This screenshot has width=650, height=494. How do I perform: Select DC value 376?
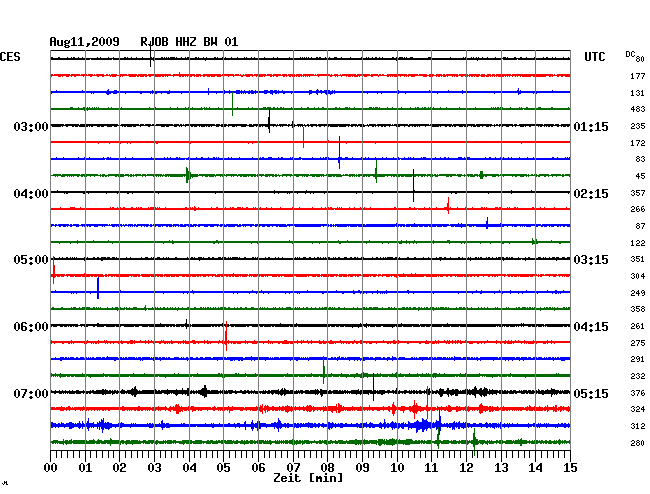click(638, 393)
